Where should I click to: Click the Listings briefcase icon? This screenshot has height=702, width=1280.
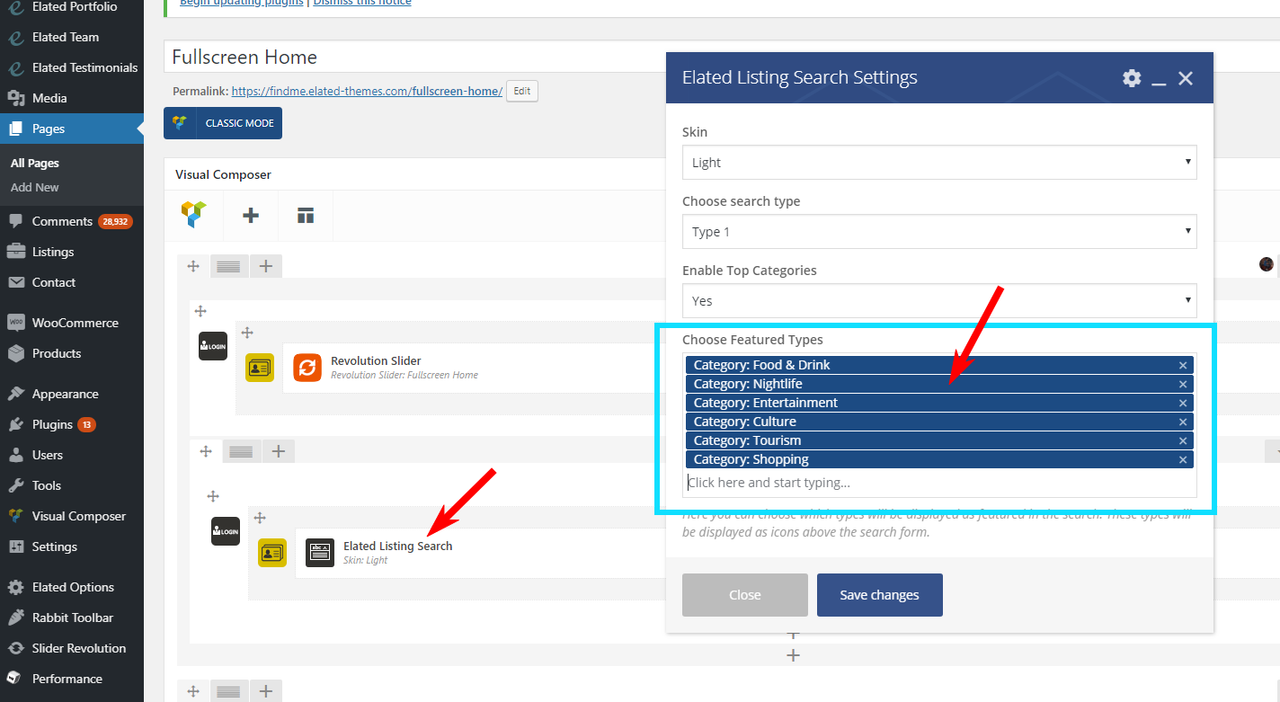click(15, 252)
